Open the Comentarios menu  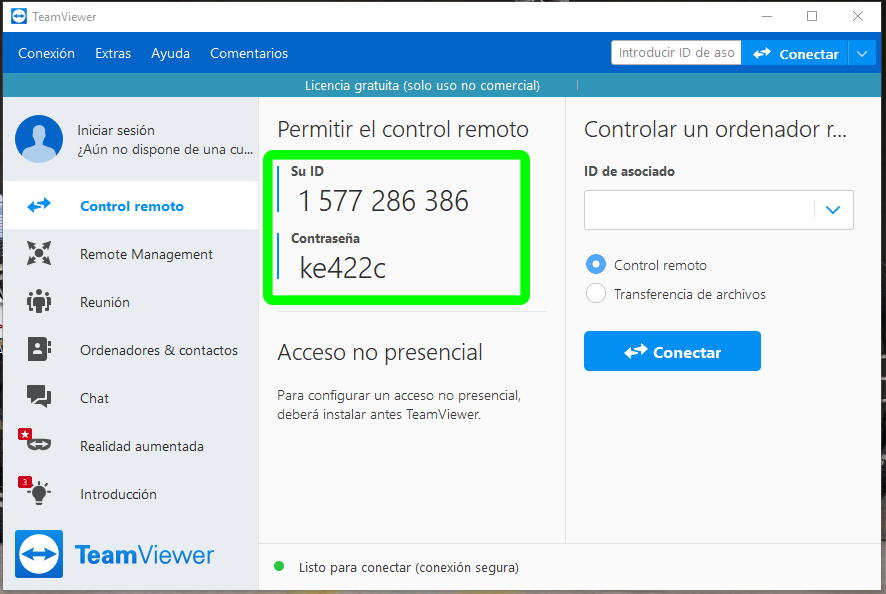(x=249, y=53)
